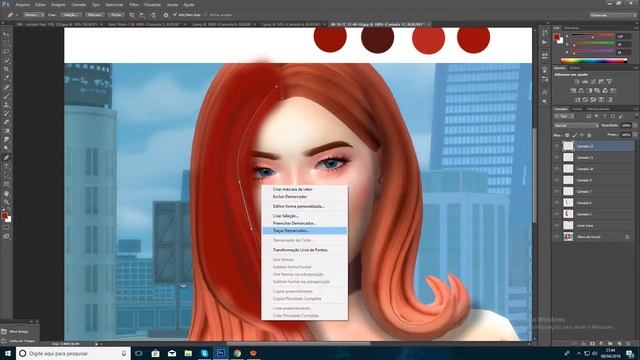This screenshot has height=360, width=640.
Task: Click the Windows taskbar search box
Action: [x=73, y=353]
